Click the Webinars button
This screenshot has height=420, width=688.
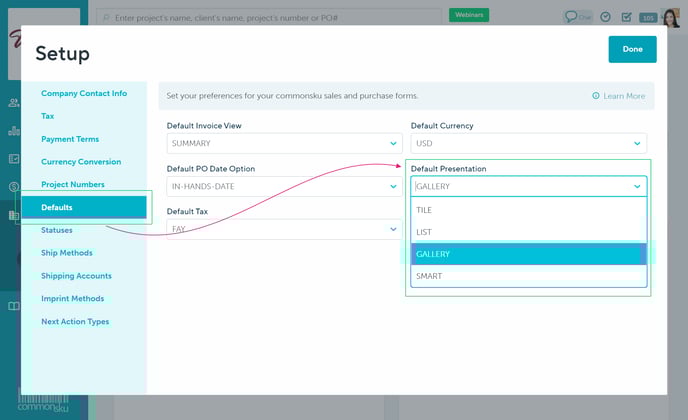(x=468, y=15)
